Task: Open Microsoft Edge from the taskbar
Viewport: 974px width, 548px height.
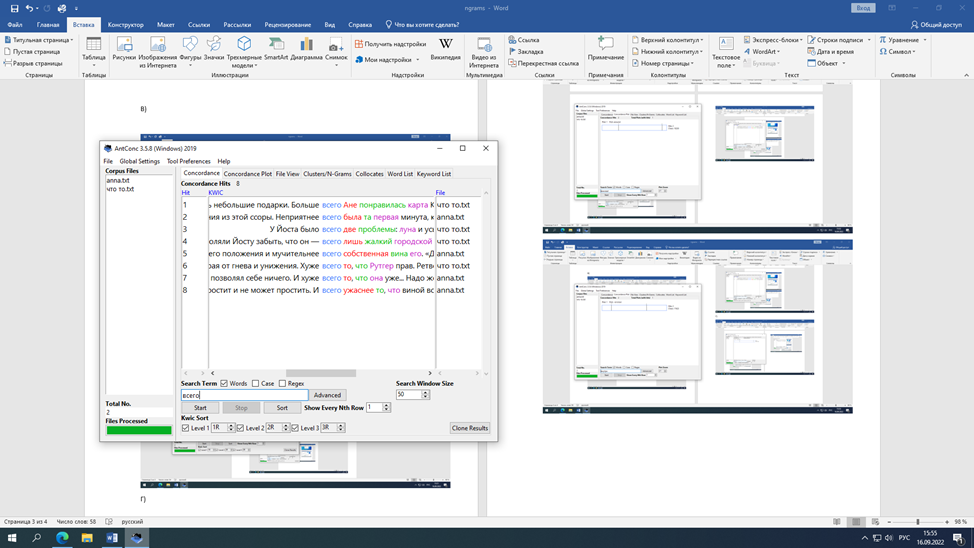Action: coord(62,537)
